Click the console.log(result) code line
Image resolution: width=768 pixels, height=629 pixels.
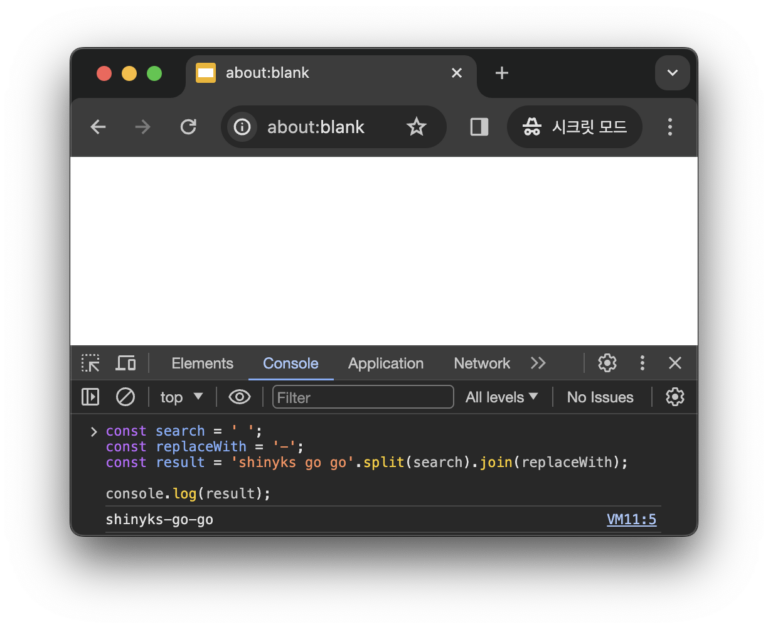[188, 494]
